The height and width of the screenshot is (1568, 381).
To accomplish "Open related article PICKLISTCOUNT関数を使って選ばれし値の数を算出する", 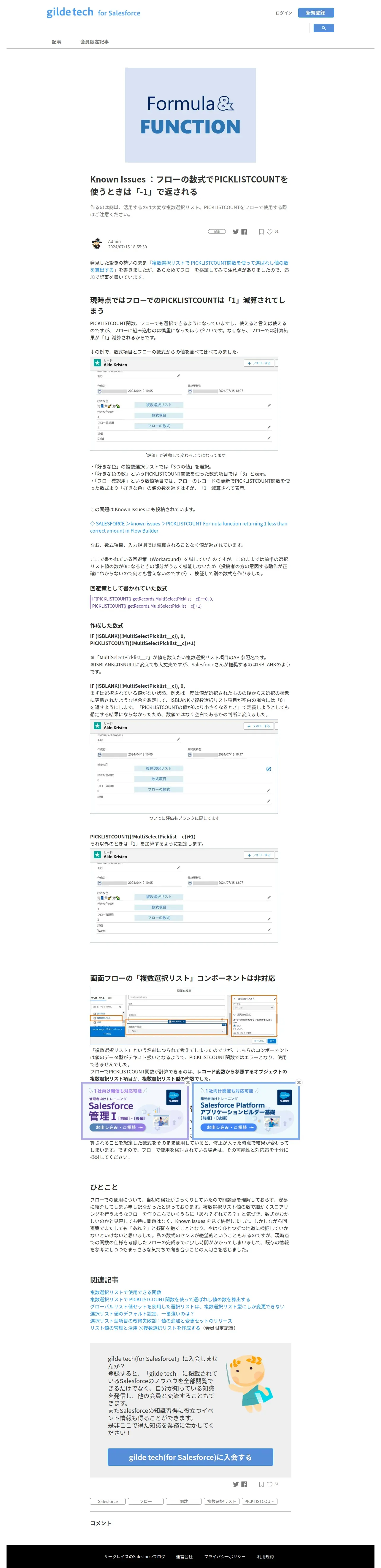I will [170, 1299].
